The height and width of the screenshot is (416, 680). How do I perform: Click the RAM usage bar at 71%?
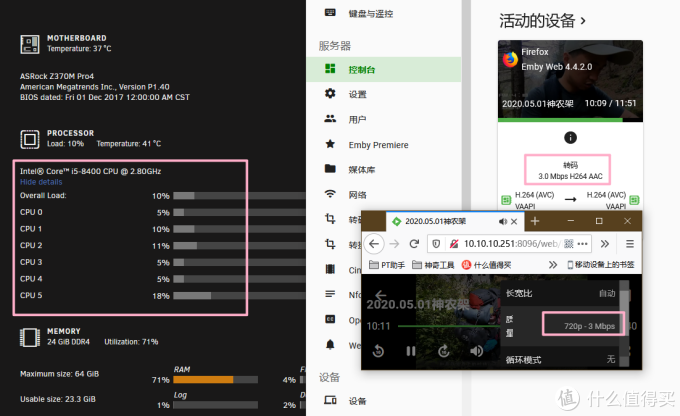[x=216, y=380]
